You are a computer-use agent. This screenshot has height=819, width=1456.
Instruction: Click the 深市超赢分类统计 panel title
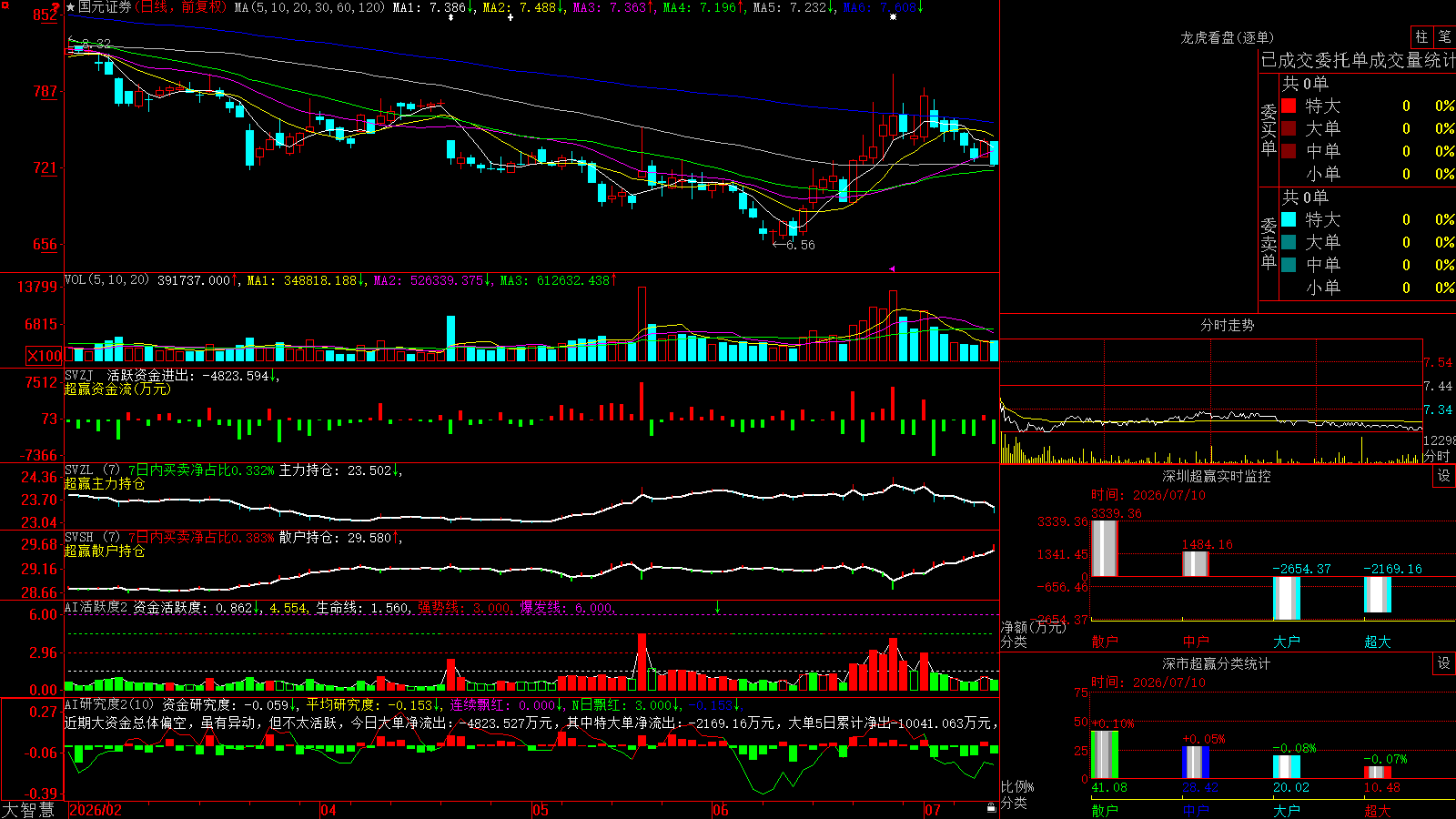[1217, 663]
